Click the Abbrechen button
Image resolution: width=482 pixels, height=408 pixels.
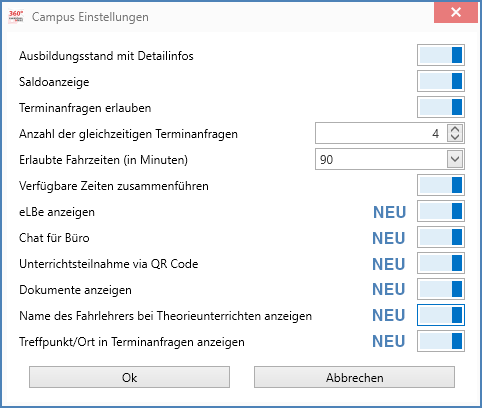click(354, 377)
